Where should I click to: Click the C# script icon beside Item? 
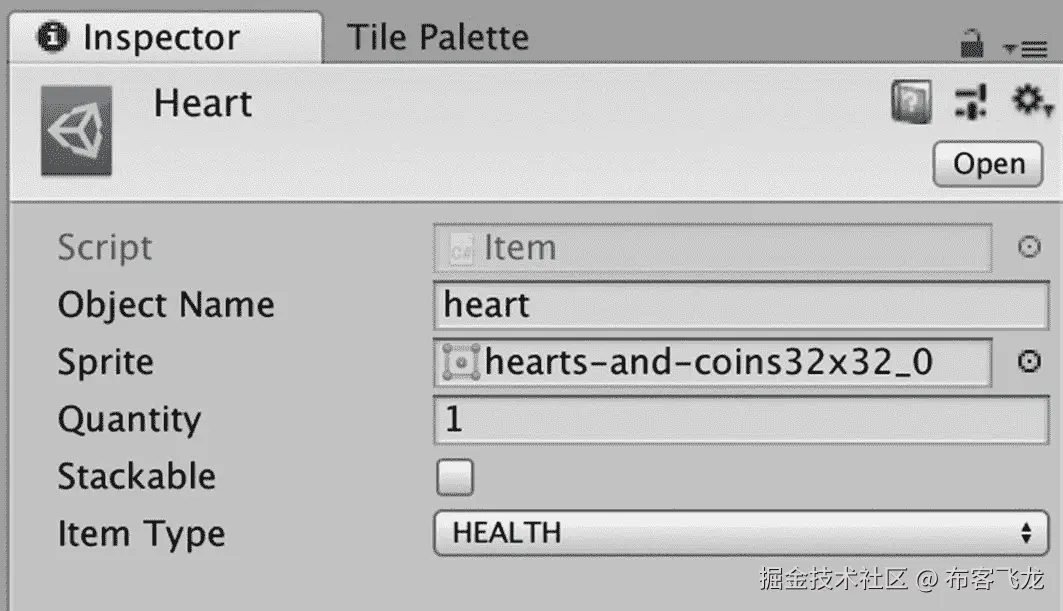(x=461, y=247)
